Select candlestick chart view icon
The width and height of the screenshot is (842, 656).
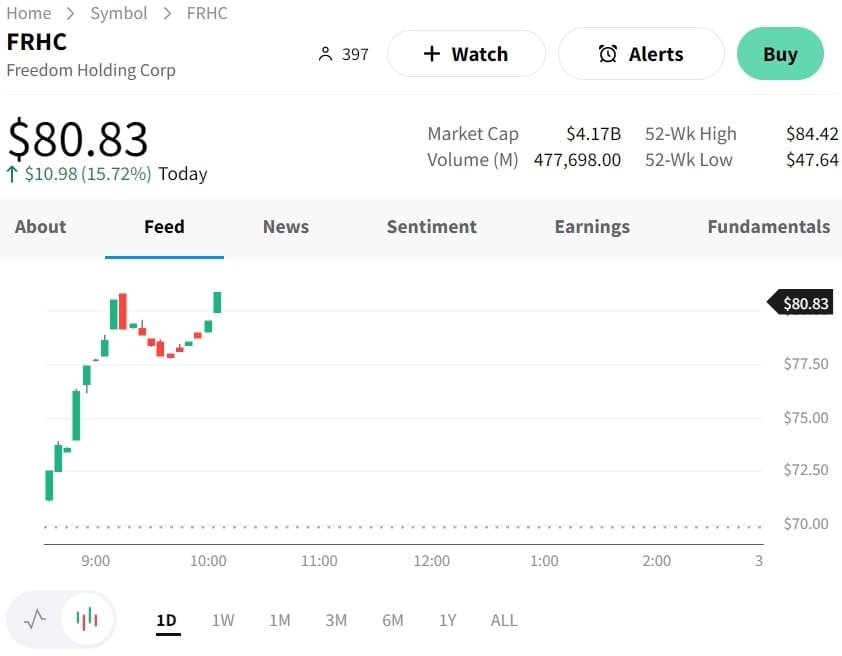[88, 619]
